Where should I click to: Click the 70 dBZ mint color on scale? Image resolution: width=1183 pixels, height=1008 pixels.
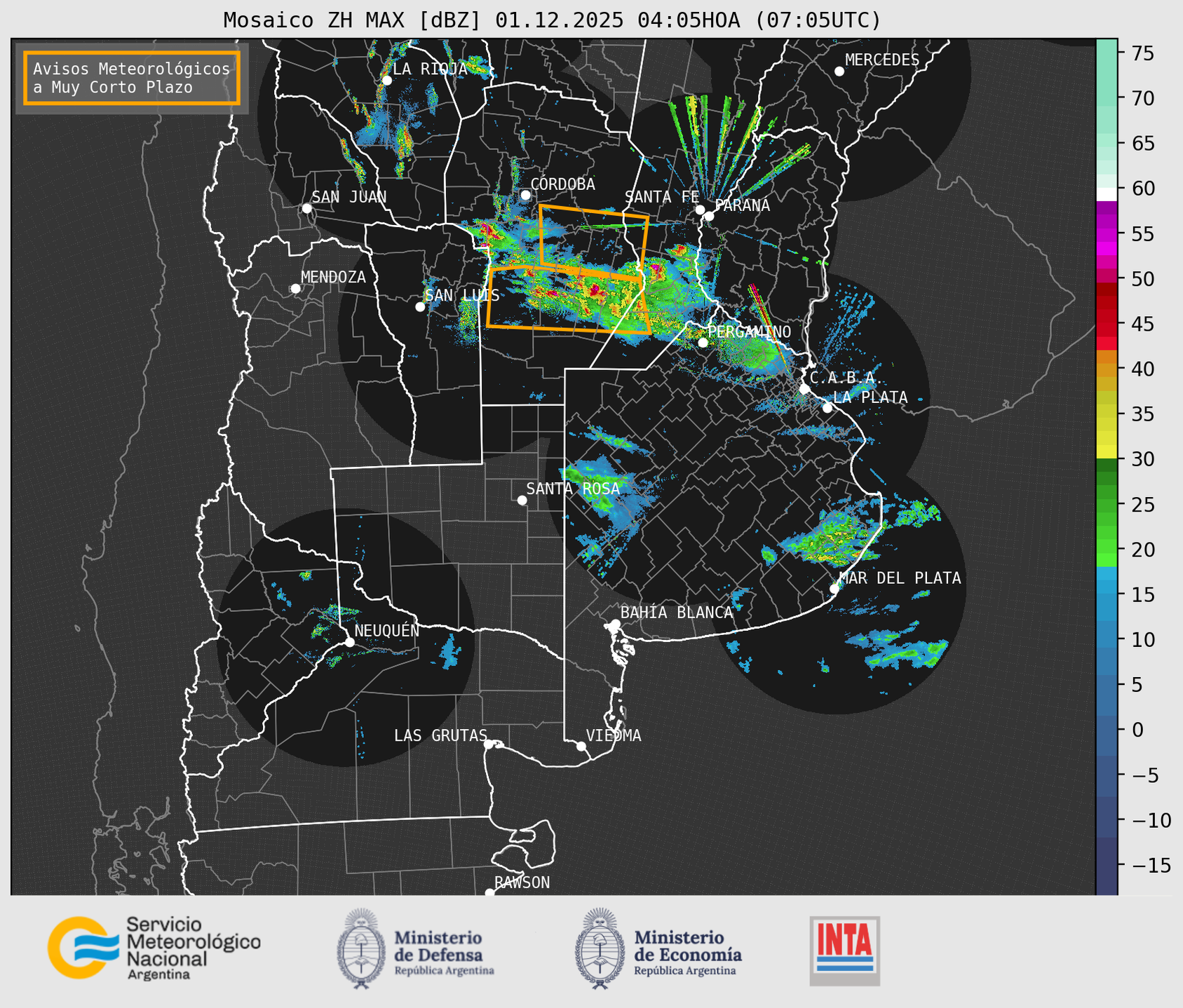pyautogui.click(x=1107, y=99)
